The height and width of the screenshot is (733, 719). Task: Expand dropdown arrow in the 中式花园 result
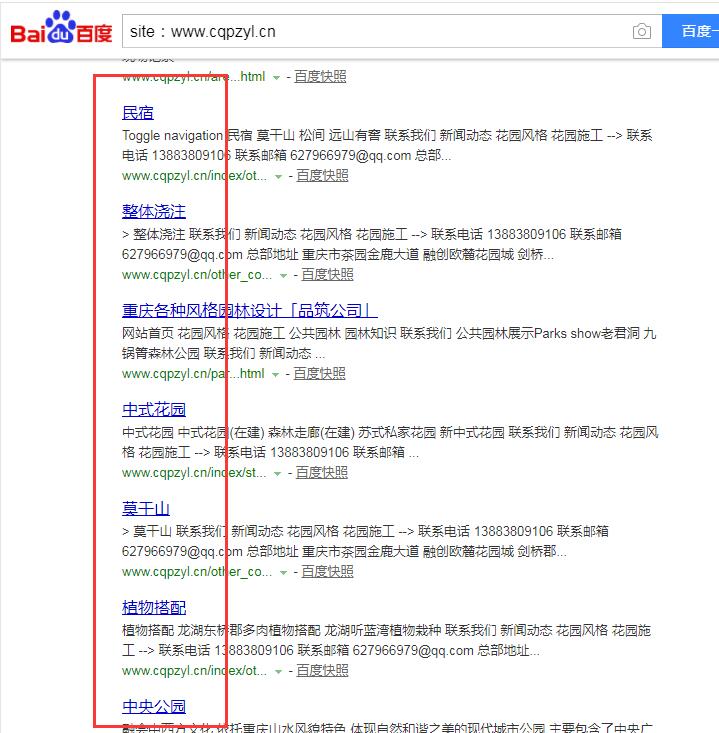pyautogui.click(x=278, y=474)
